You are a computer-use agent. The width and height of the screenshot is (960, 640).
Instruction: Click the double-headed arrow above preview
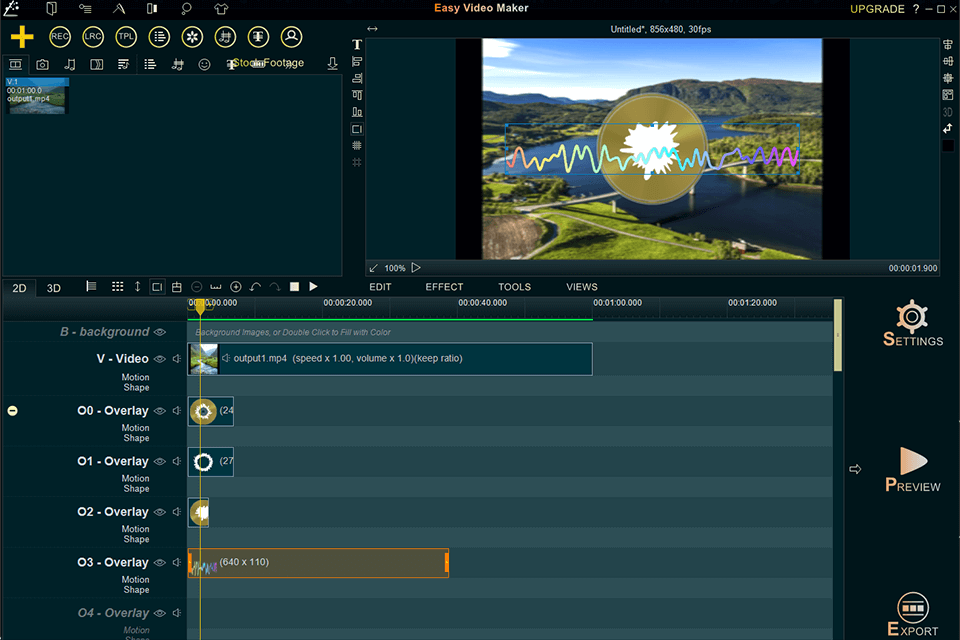(372, 29)
